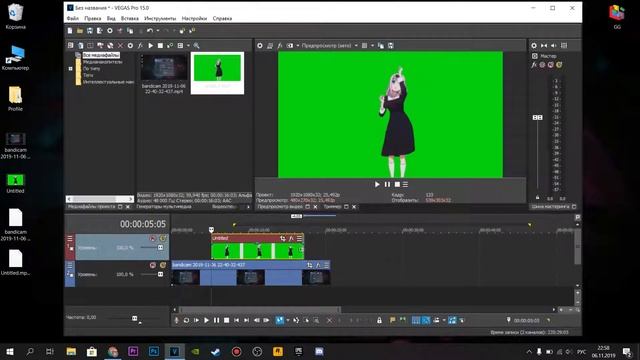The width and height of the screenshot is (640, 360).
Task: Open Video Output FX in preview toolbar
Action: pyautogui.click(x=280, y=46)
